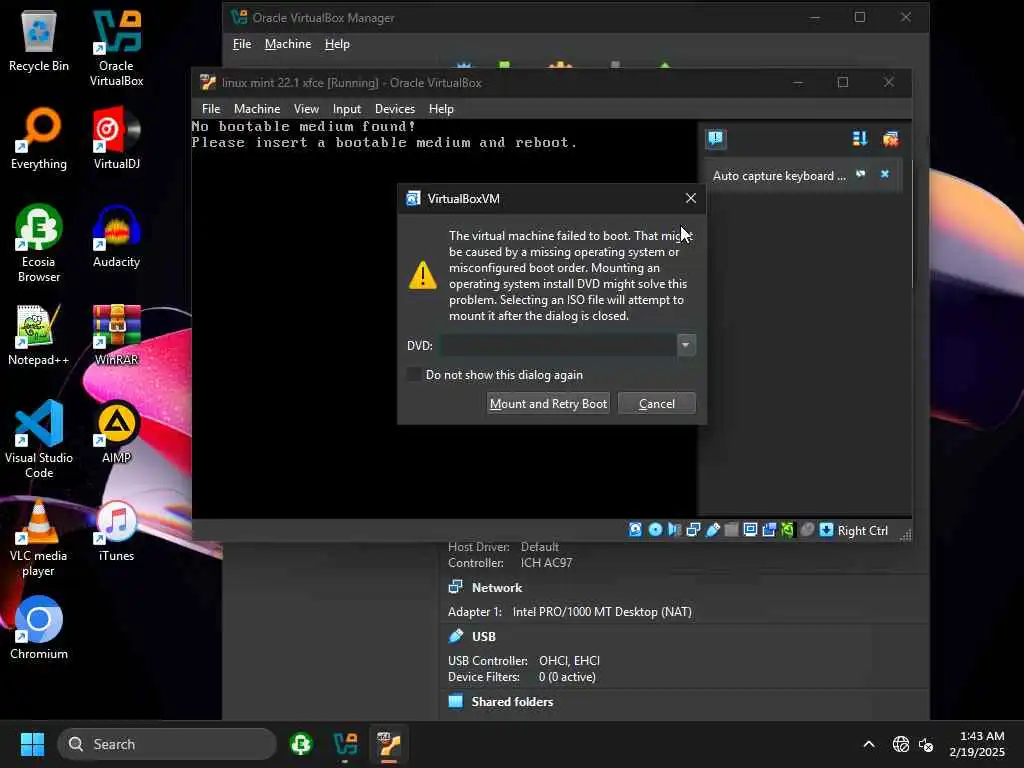Click the keyboard capture arrow status icon
Screen dimensions: 1024x768
pos(826,530)
